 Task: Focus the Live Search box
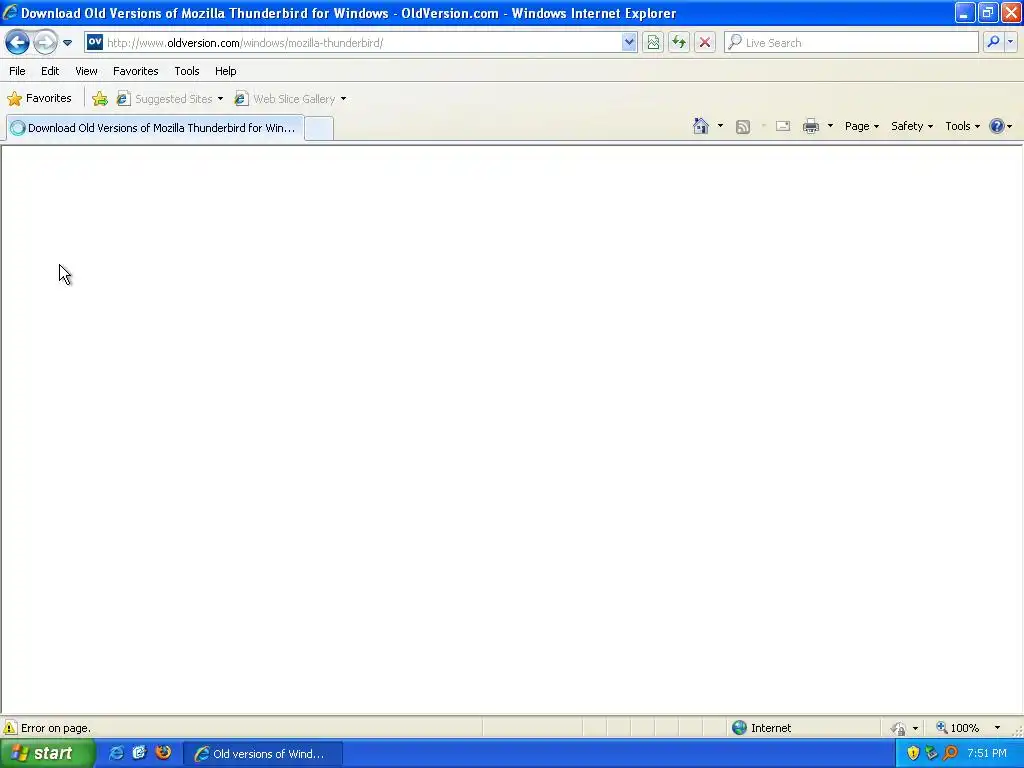pos(851,42)
